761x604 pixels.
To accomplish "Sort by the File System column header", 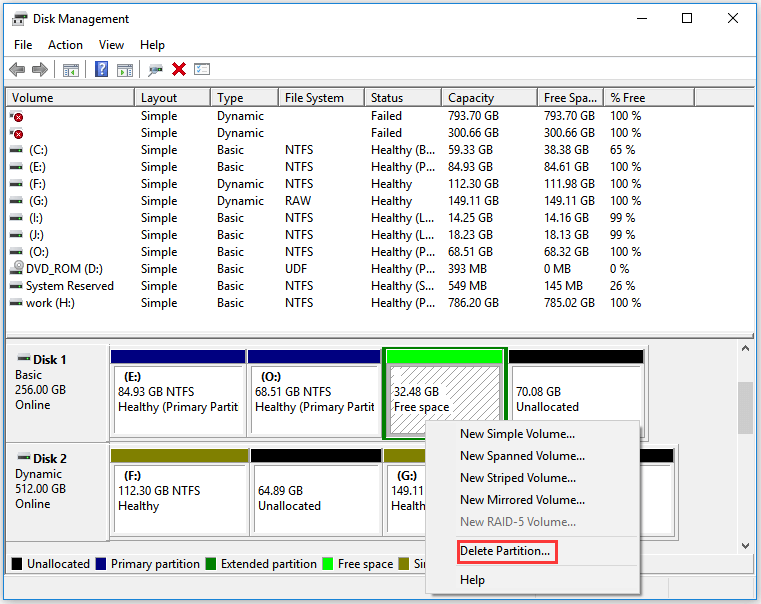I will click(x=321, y=98).
